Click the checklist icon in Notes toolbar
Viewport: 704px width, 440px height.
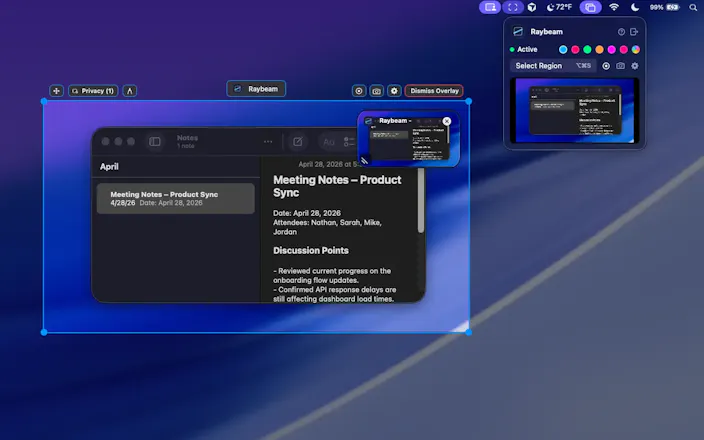(349, 142)
